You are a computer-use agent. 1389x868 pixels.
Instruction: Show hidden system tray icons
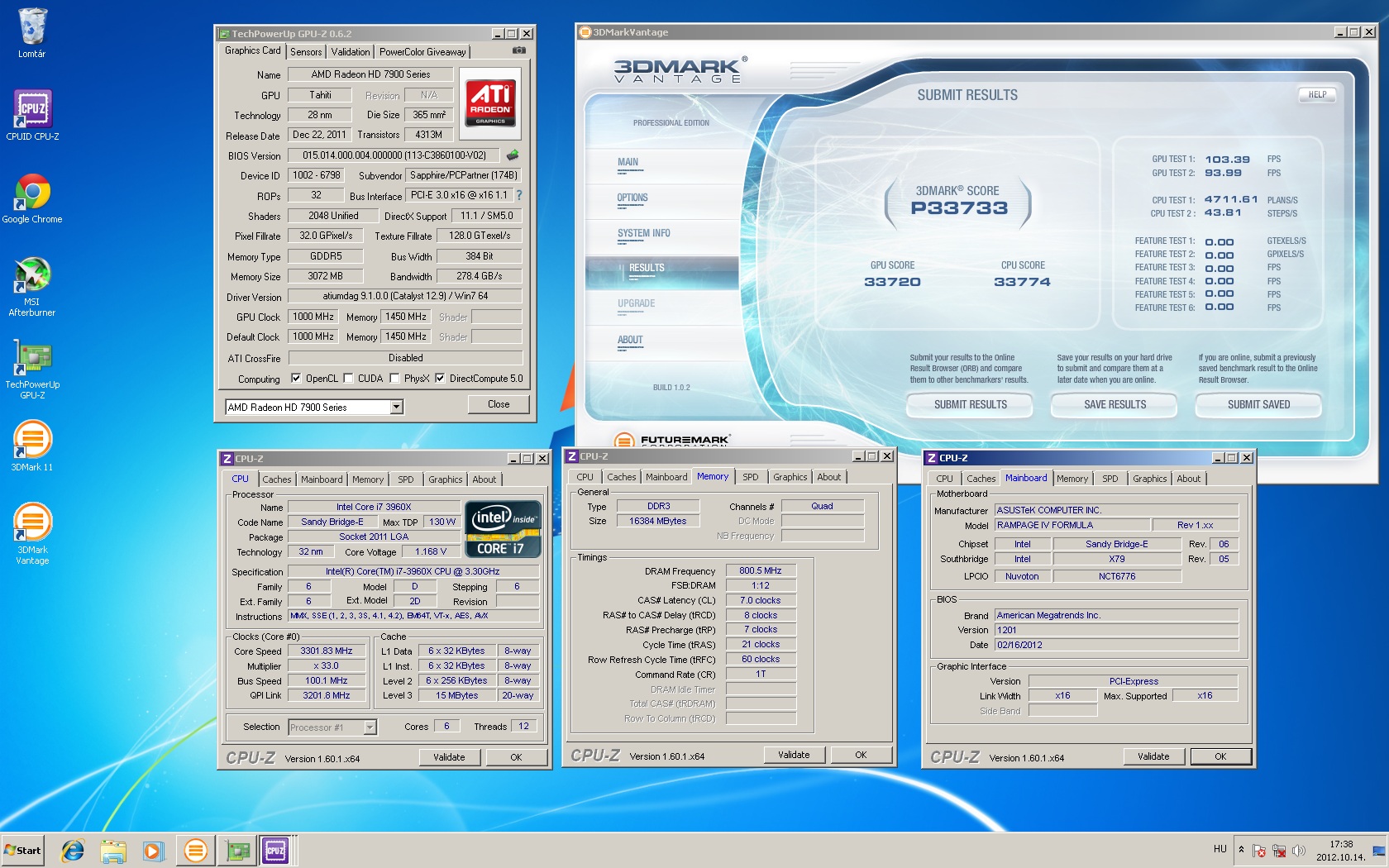pos(1240,849)
